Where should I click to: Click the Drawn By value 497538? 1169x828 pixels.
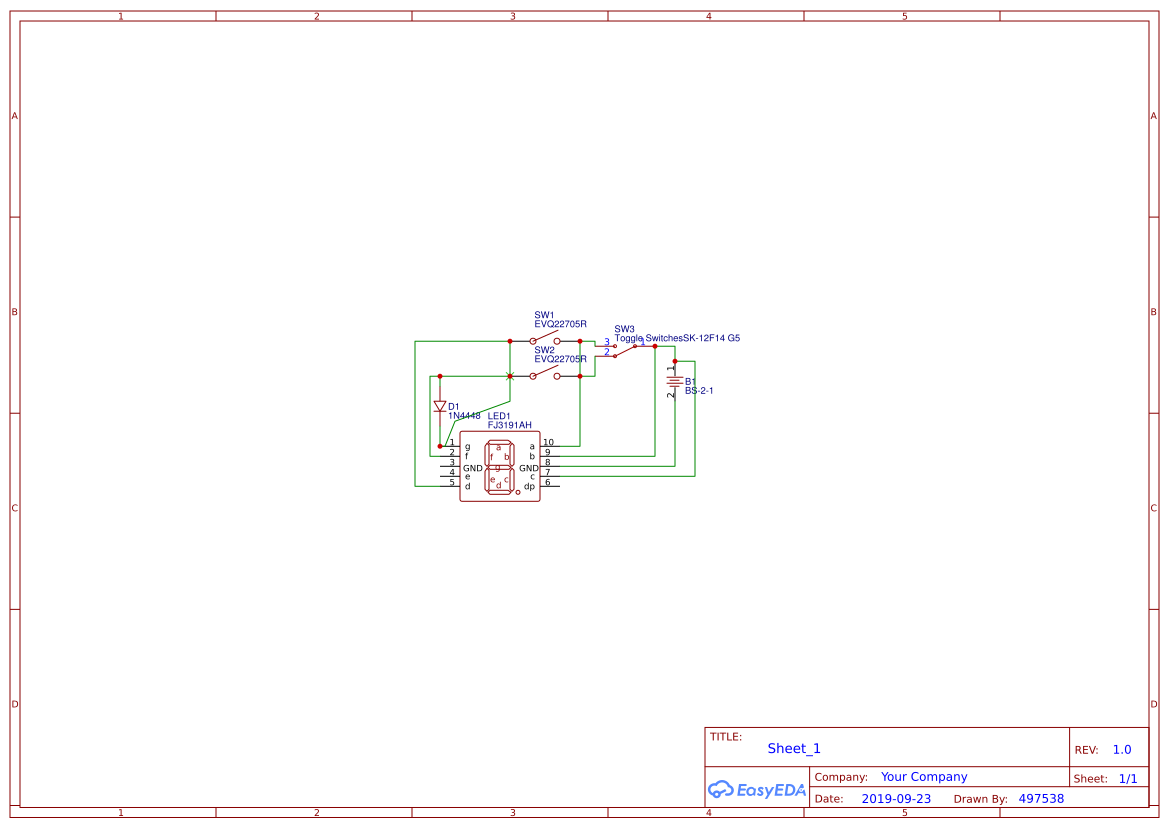pos(1041,798)
